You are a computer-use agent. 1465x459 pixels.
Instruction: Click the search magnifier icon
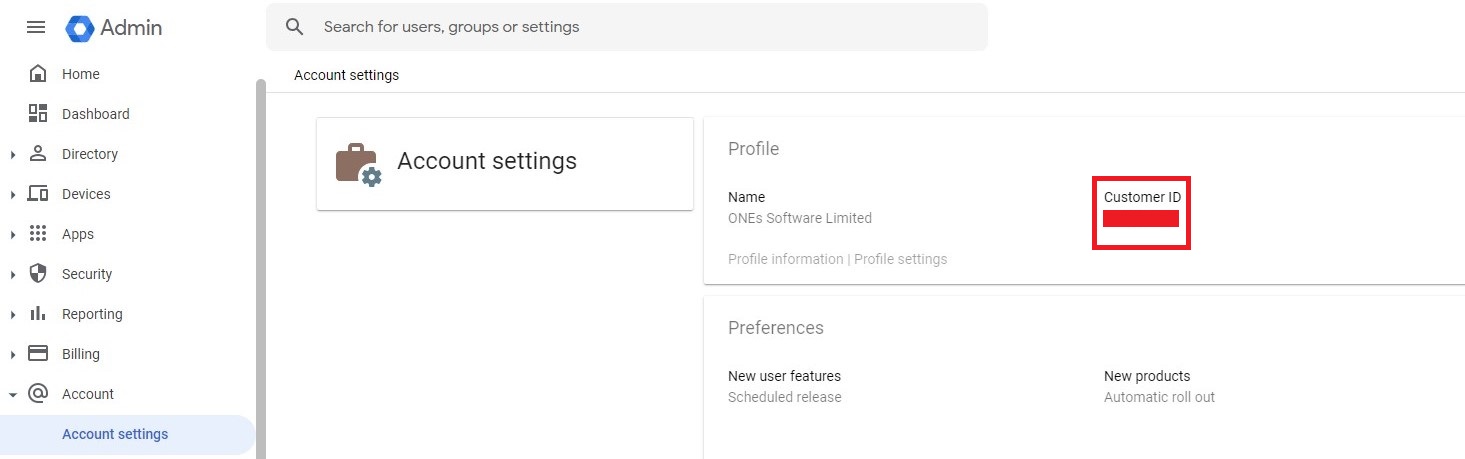pos(294,27)
